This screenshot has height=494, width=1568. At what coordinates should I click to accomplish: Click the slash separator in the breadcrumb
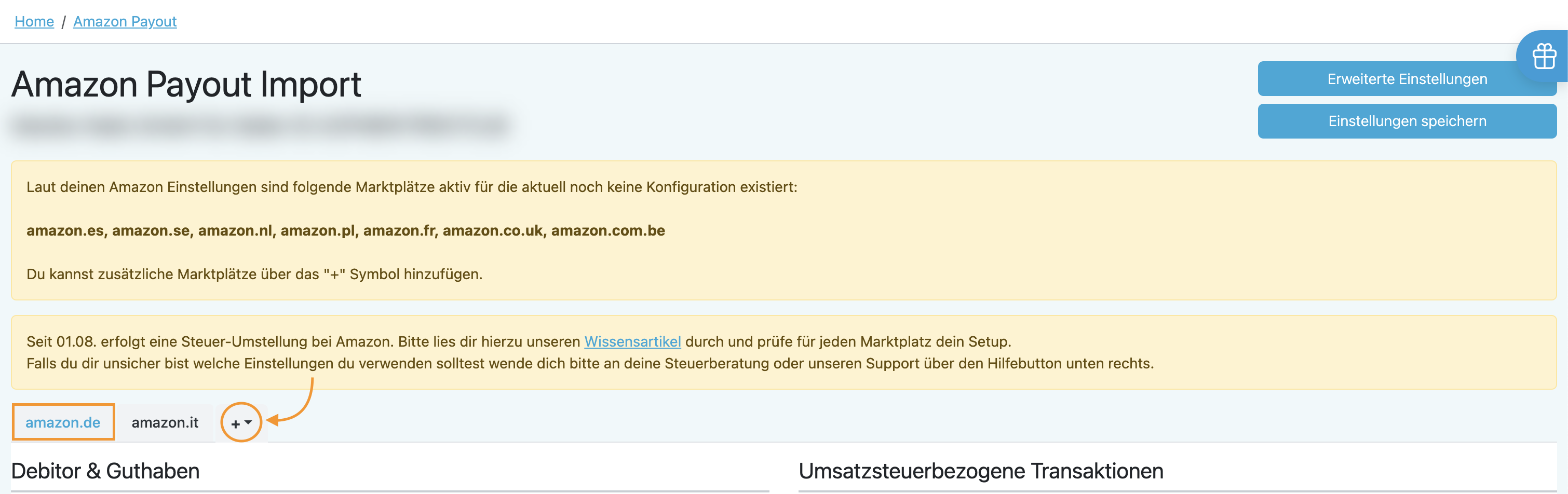[63, 22]
